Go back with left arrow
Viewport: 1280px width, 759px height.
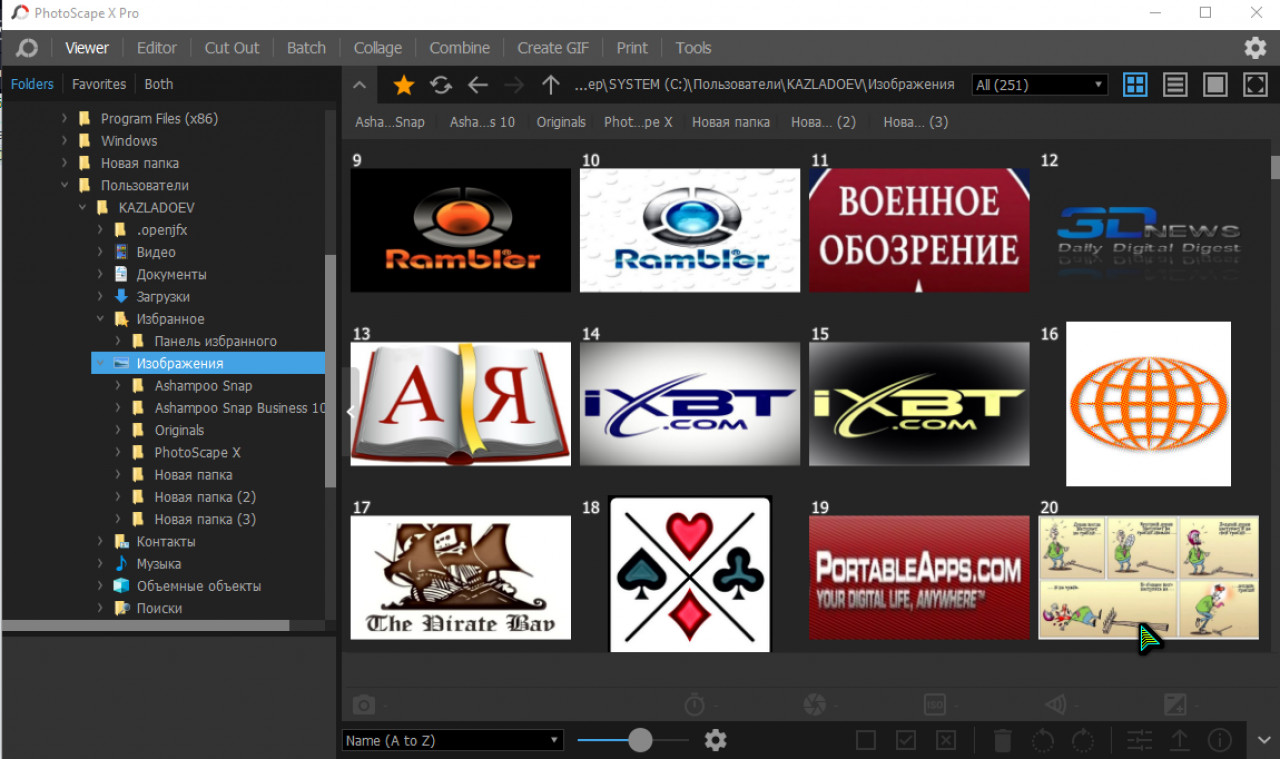(x=478, y=85)
